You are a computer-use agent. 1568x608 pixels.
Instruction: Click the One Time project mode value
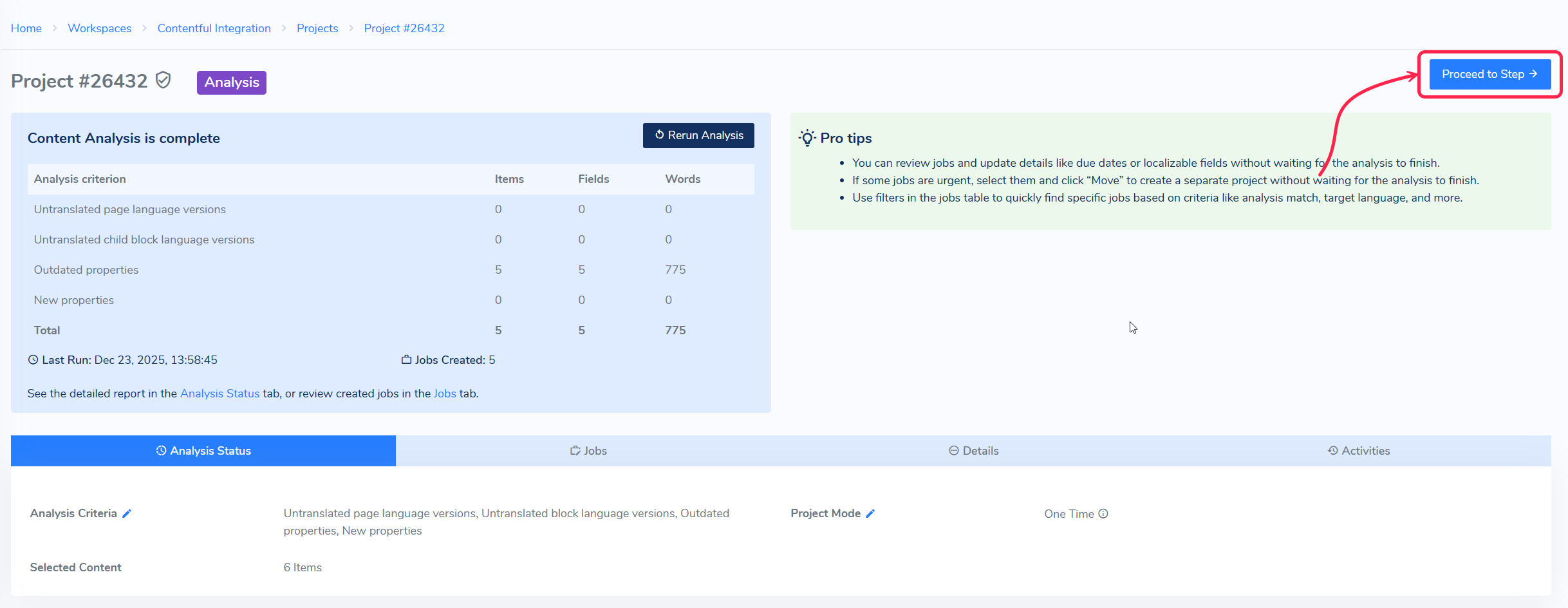point(1069,514)
